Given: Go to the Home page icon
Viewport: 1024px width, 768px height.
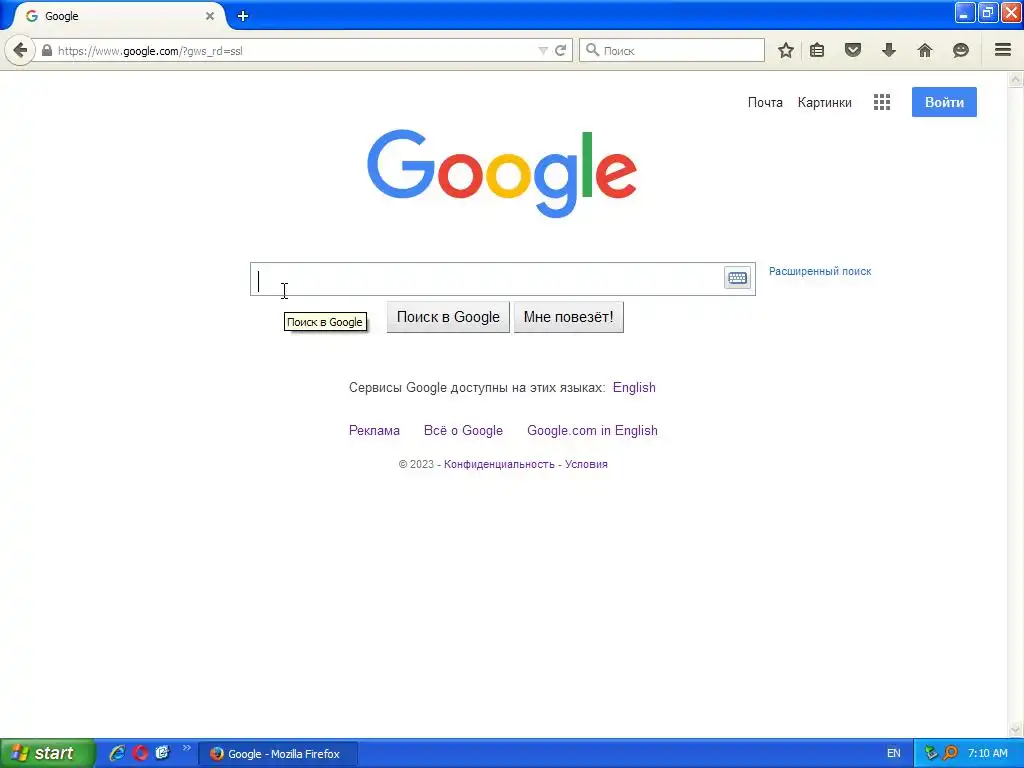Looking at the screenshot, I should pos(925,50).
